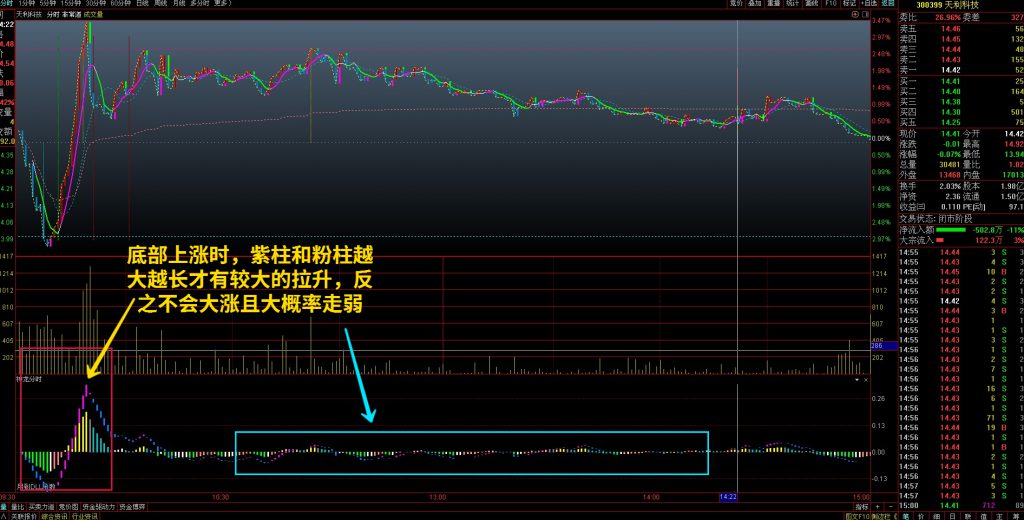Expand the 更多 period options
1024x520 pixels.
[x=222, y=4]
